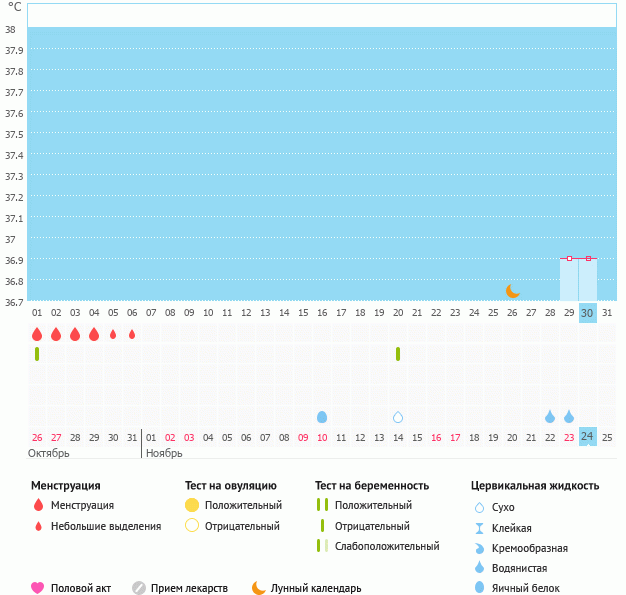Click the grey medication icon in the legend
626x595 pixels.
139,588
